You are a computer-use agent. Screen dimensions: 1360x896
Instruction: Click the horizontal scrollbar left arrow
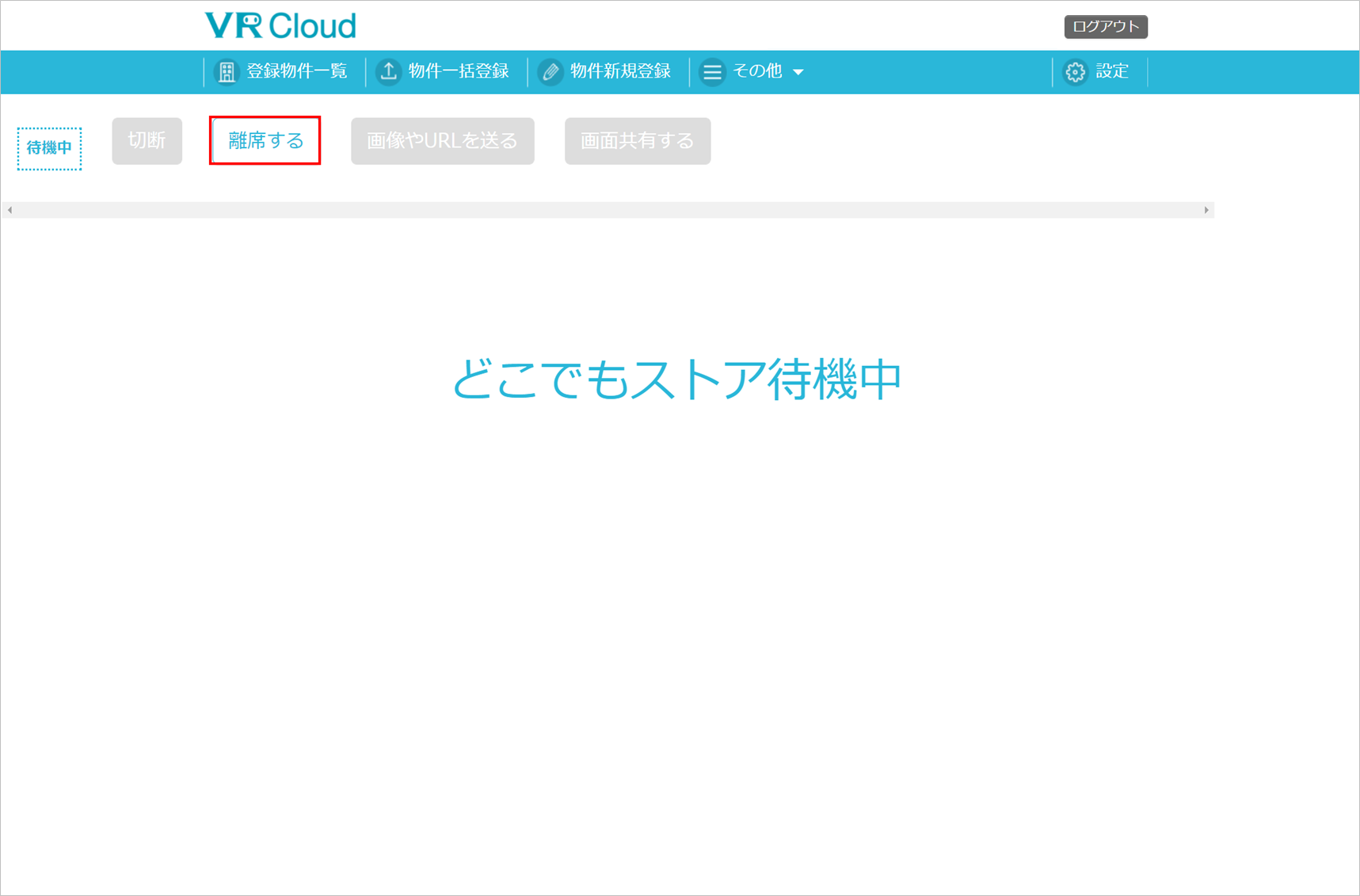pos(10,210)
